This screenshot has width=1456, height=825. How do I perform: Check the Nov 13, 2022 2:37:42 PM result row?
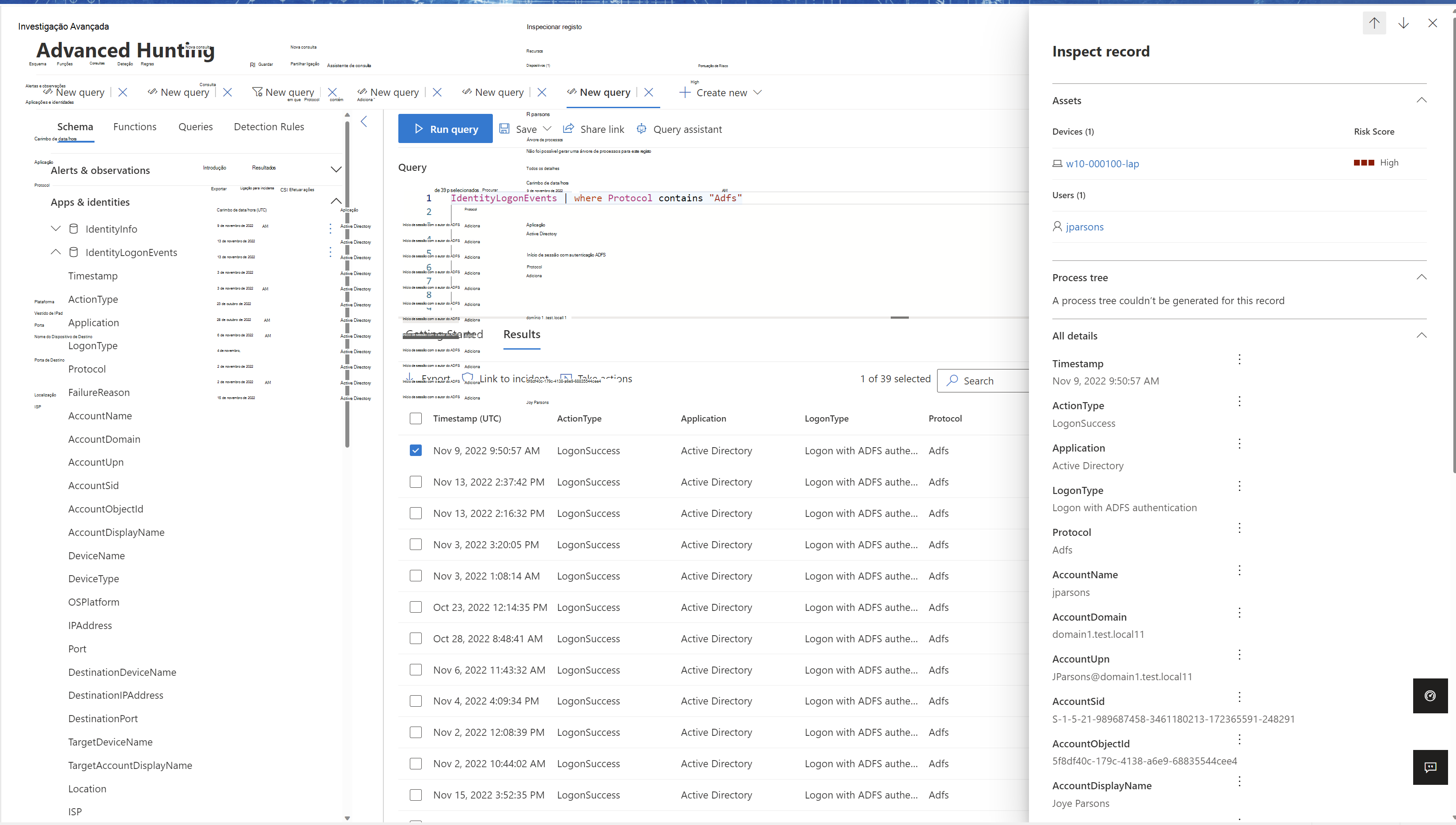[x=416, y=482]
